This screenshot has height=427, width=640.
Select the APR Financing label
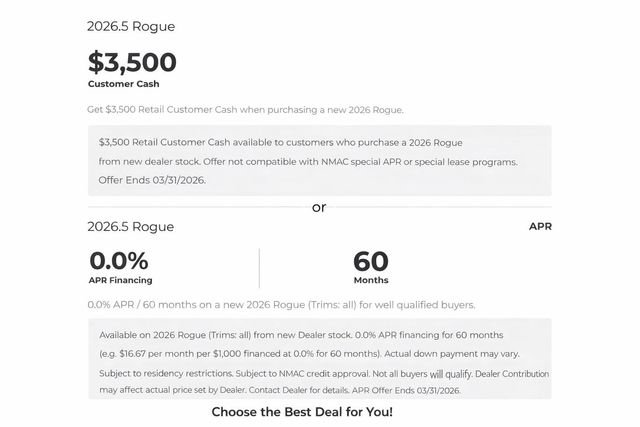point(121,281)
